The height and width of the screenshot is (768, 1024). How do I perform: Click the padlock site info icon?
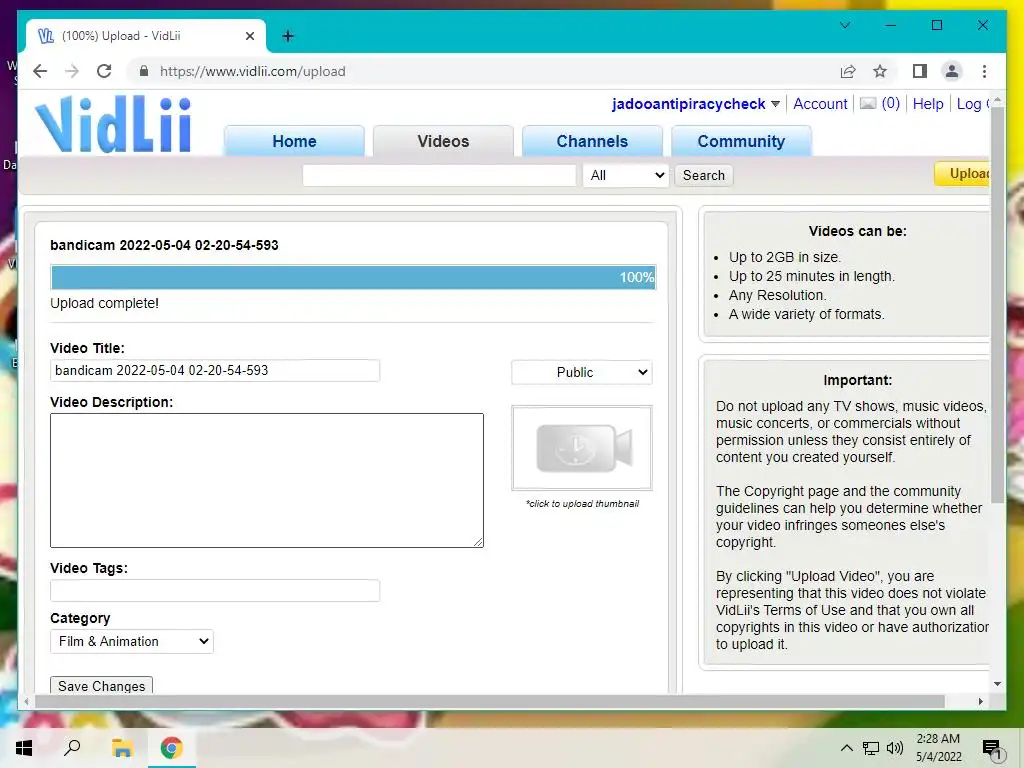tap(144, 71)
